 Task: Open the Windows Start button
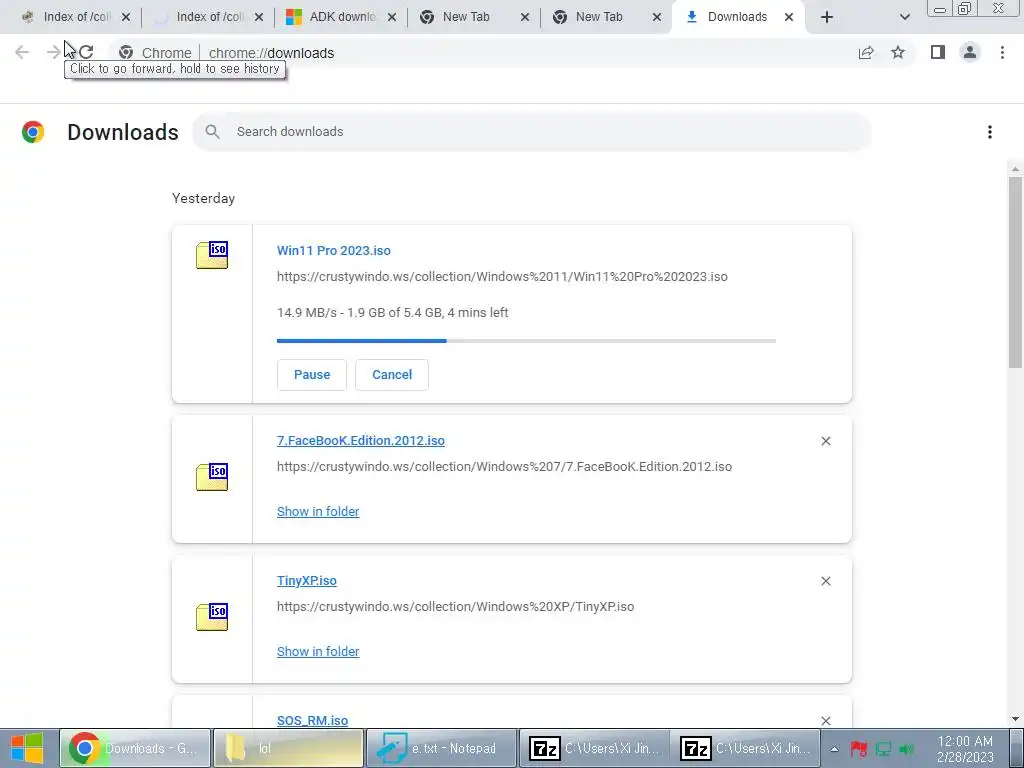click(x=27, y=748)
